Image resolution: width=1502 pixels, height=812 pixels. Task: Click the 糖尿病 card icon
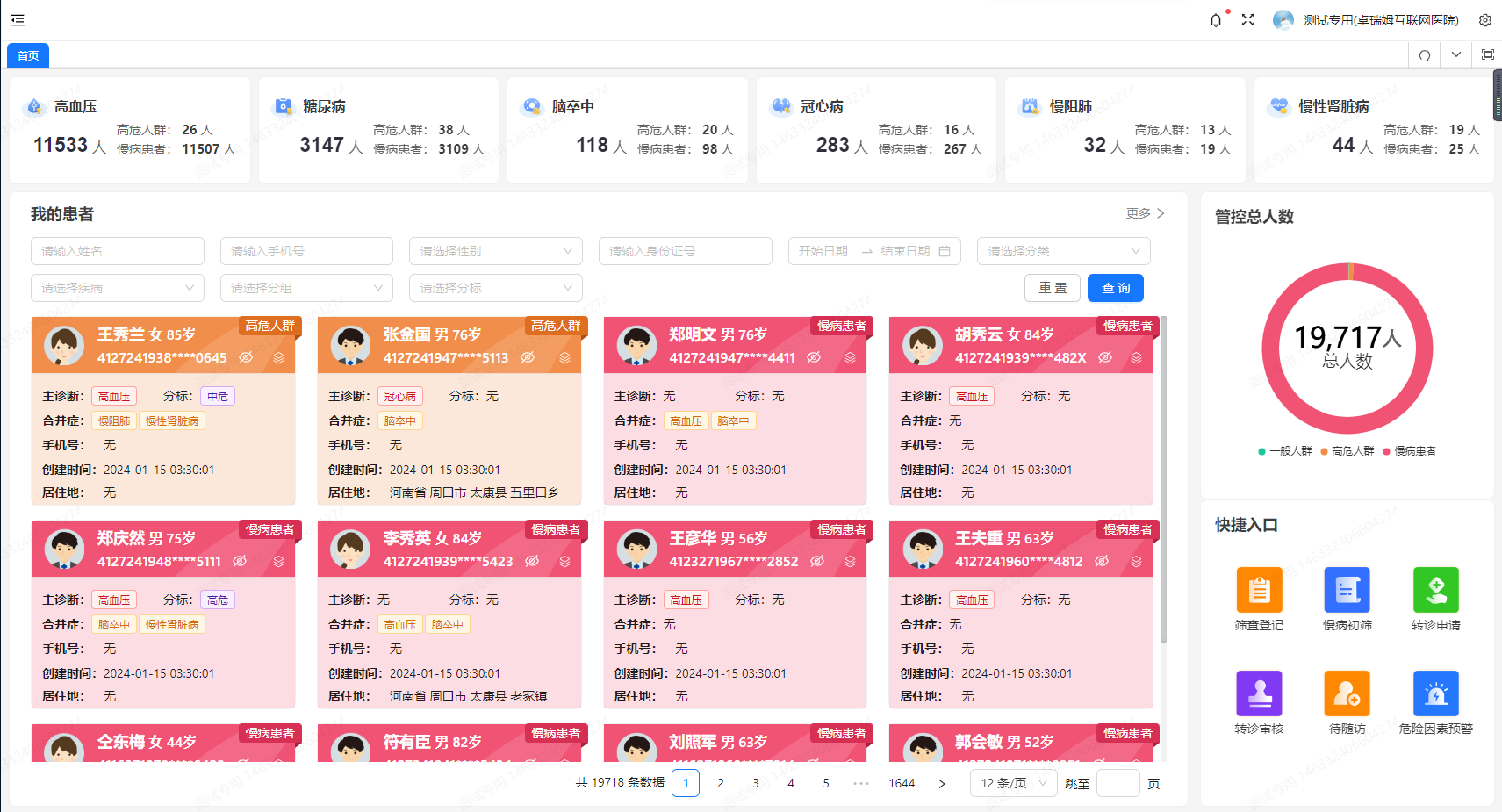pos(284,106)
